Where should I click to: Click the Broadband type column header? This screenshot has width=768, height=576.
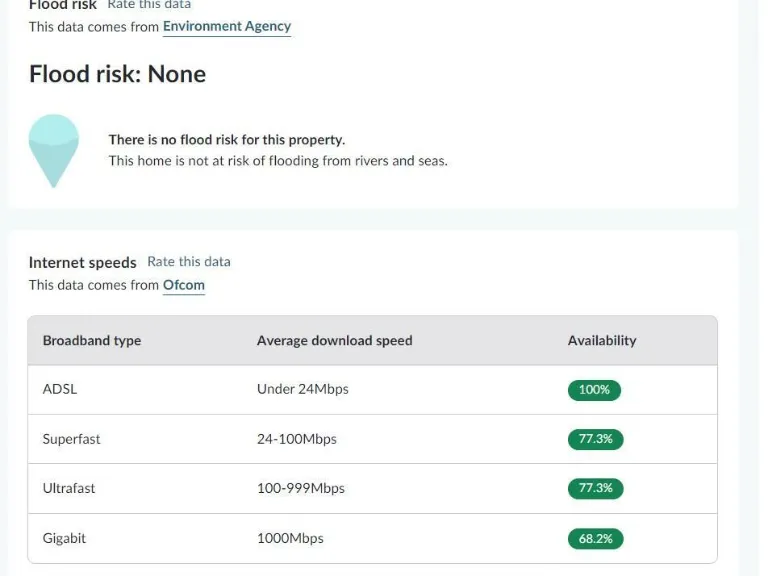tap(92, 341)
